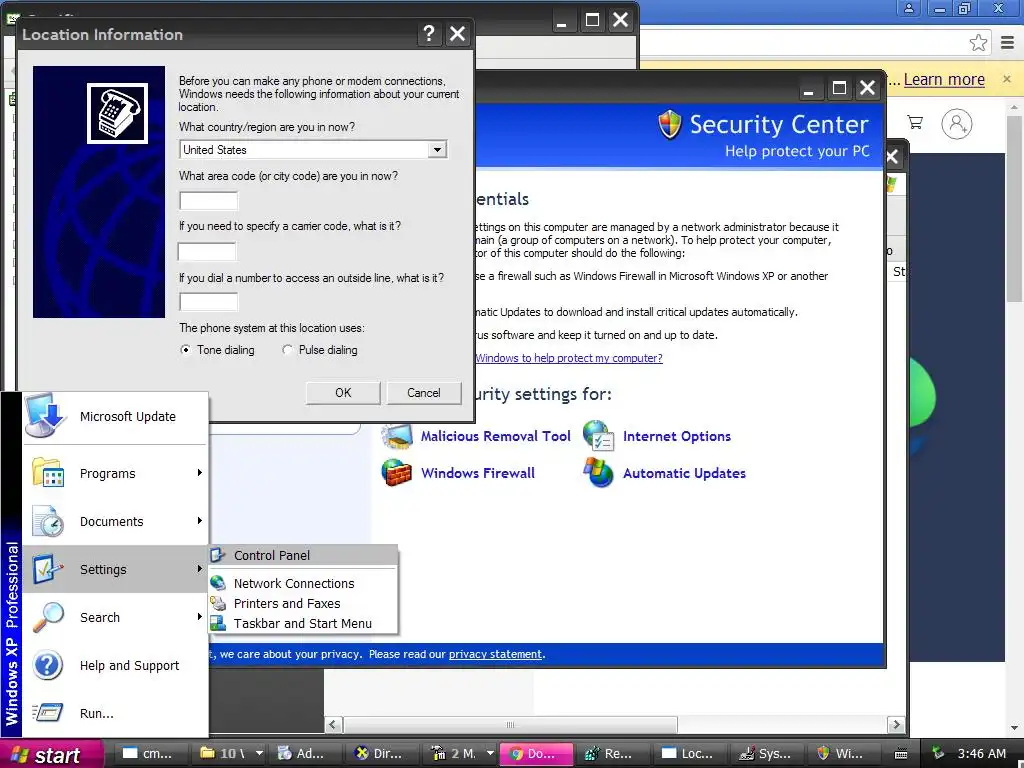Open the browser hamburger menu icon
1024x768 pixels.
[x=1007, y=43]
